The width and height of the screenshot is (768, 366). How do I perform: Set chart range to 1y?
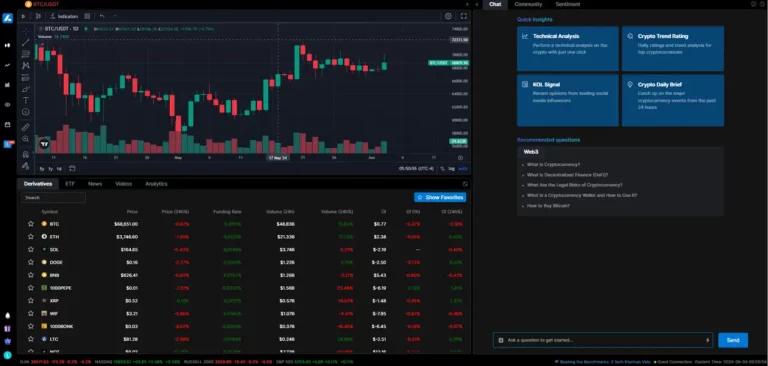50,169
